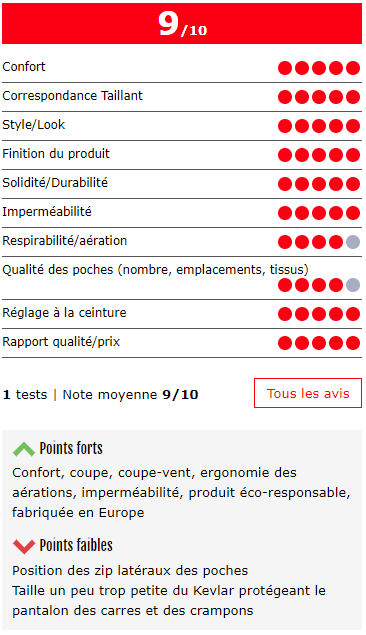The height and width of the screenshot is (635, 366).
Task: Click the Points forts heading
Action: tap(71, 448)
